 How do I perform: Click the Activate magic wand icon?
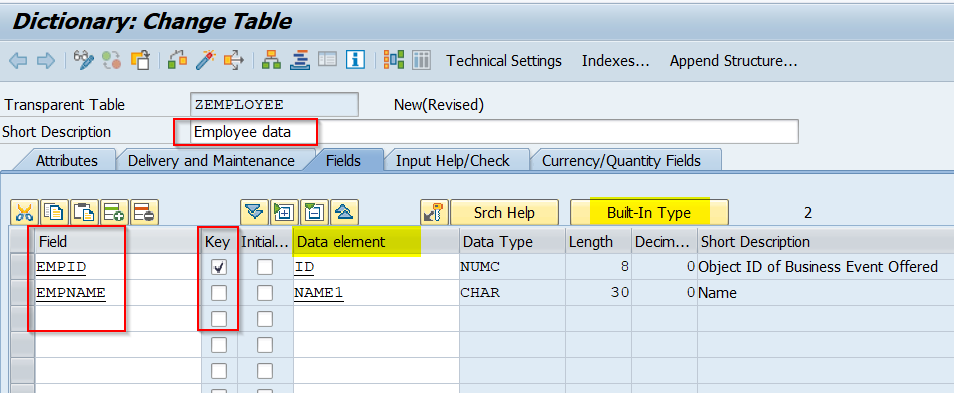pyautogui.click(x=205, y=60)
